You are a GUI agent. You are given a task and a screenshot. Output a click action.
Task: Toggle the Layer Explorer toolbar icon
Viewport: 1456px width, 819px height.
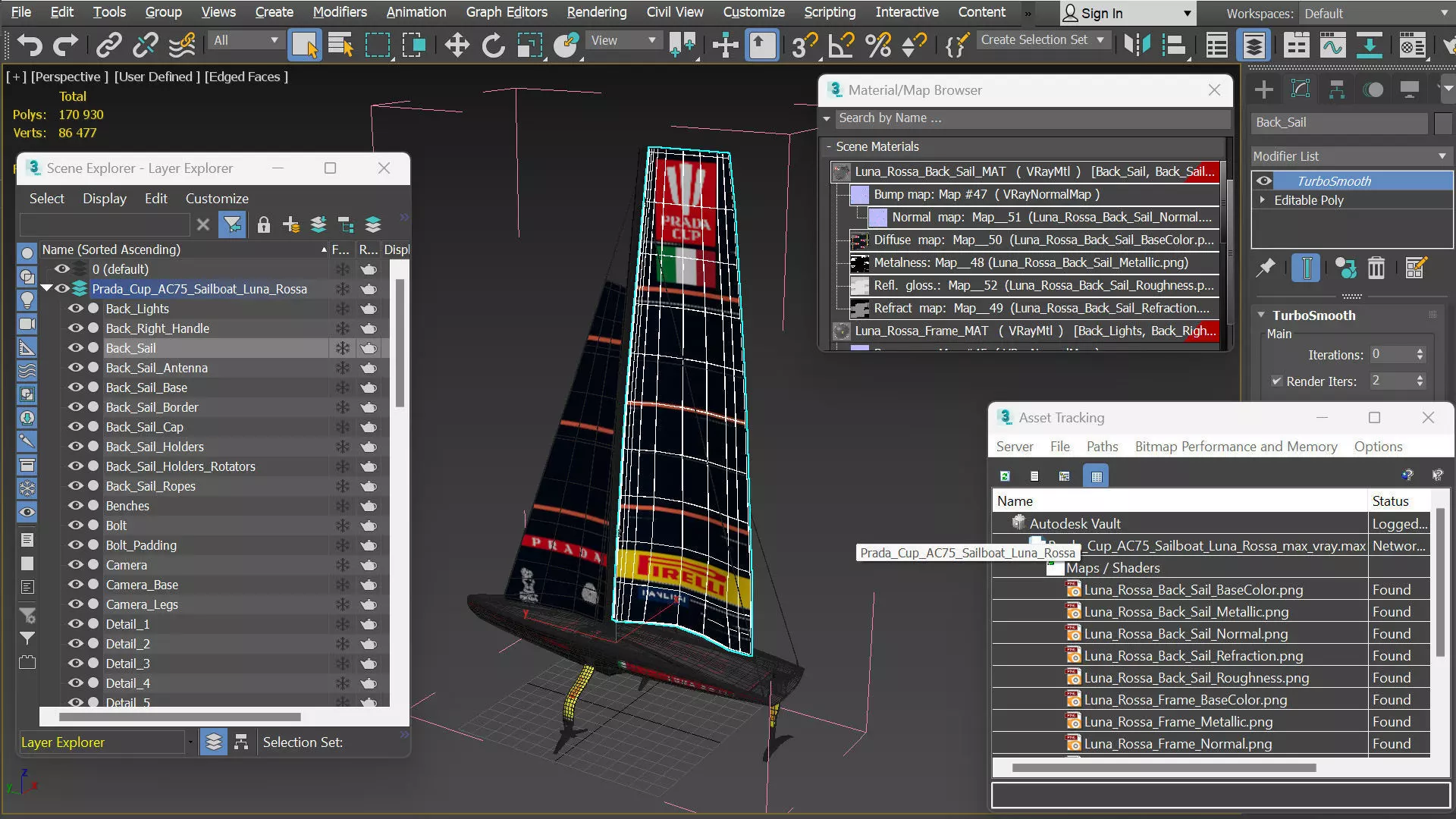[1254, 45]
